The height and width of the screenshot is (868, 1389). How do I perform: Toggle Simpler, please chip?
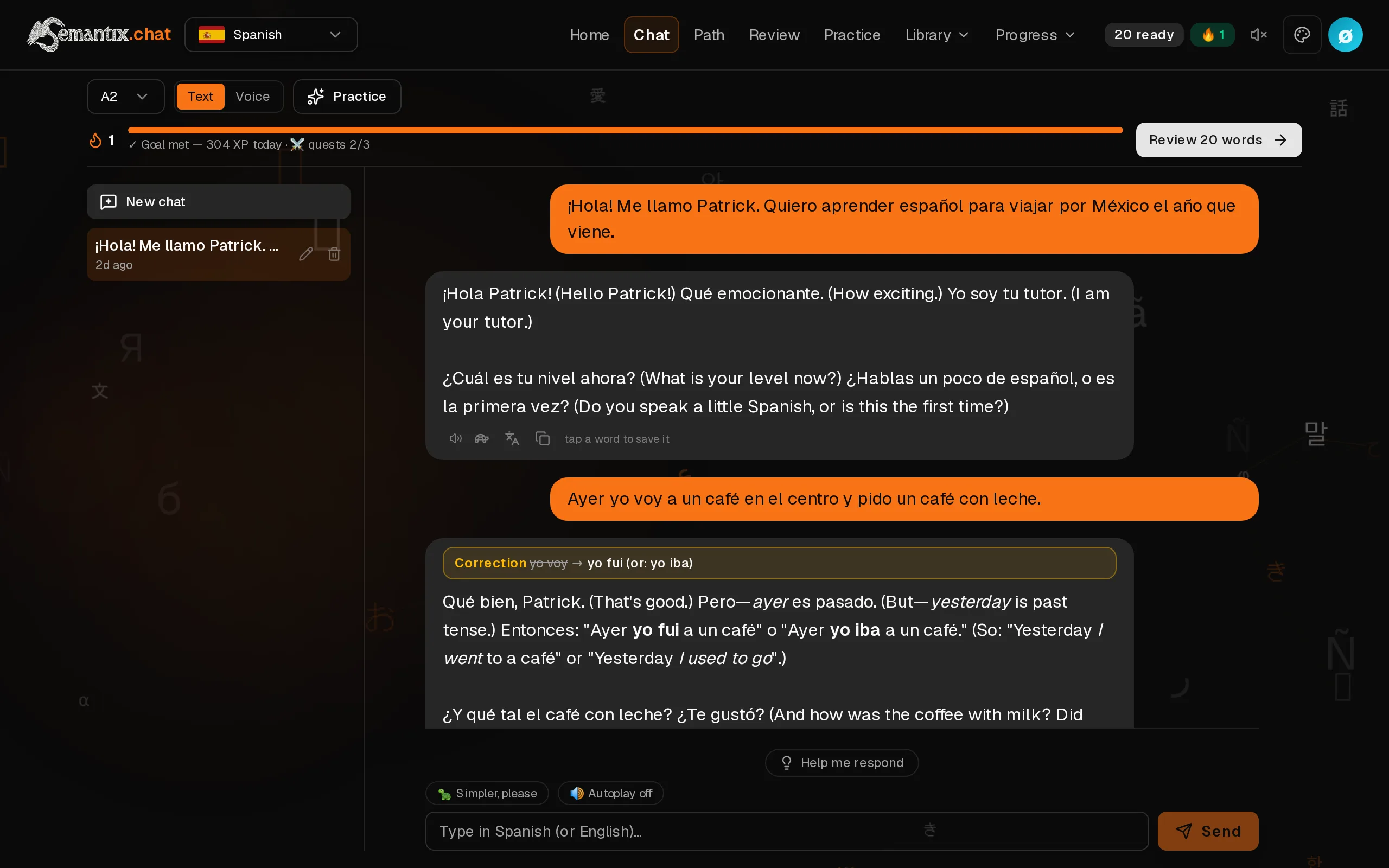point(487,793)
